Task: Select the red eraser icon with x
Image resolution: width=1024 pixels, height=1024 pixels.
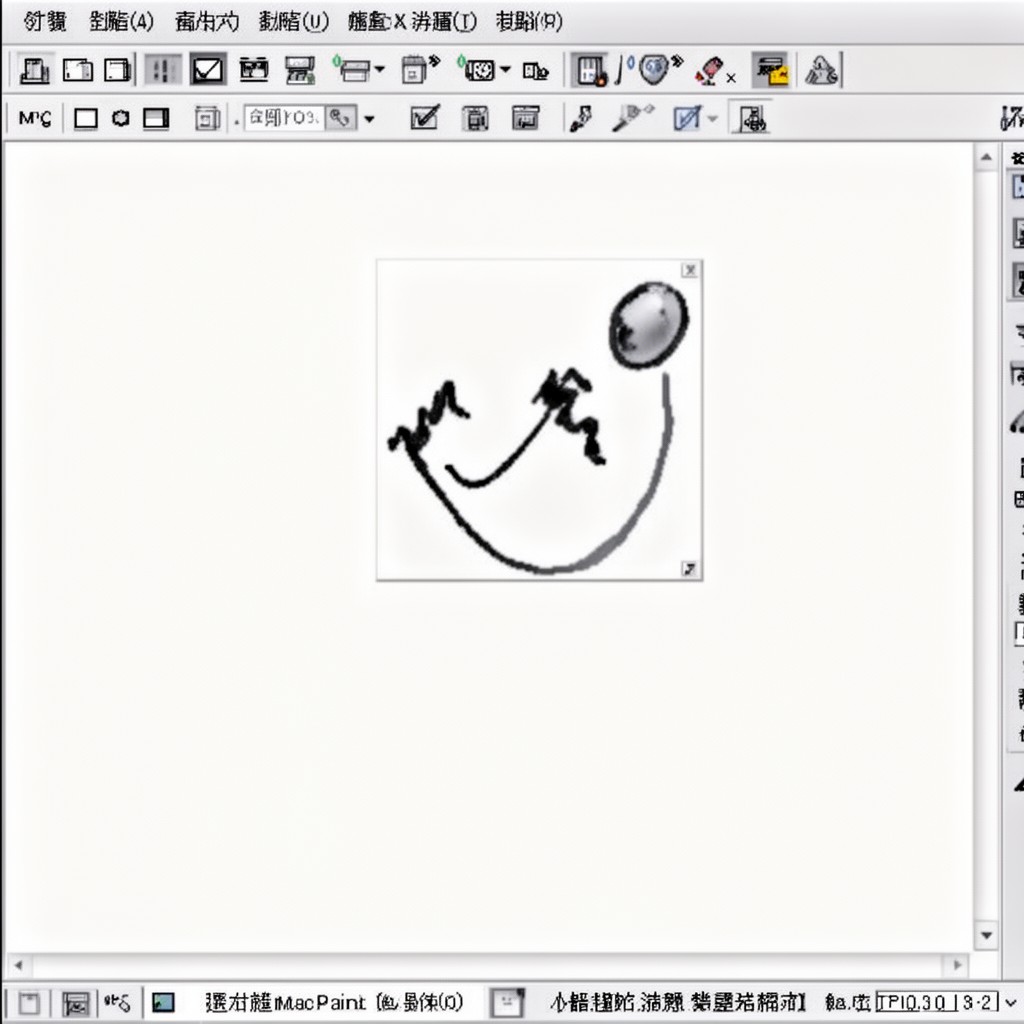Action: [714, 71]
